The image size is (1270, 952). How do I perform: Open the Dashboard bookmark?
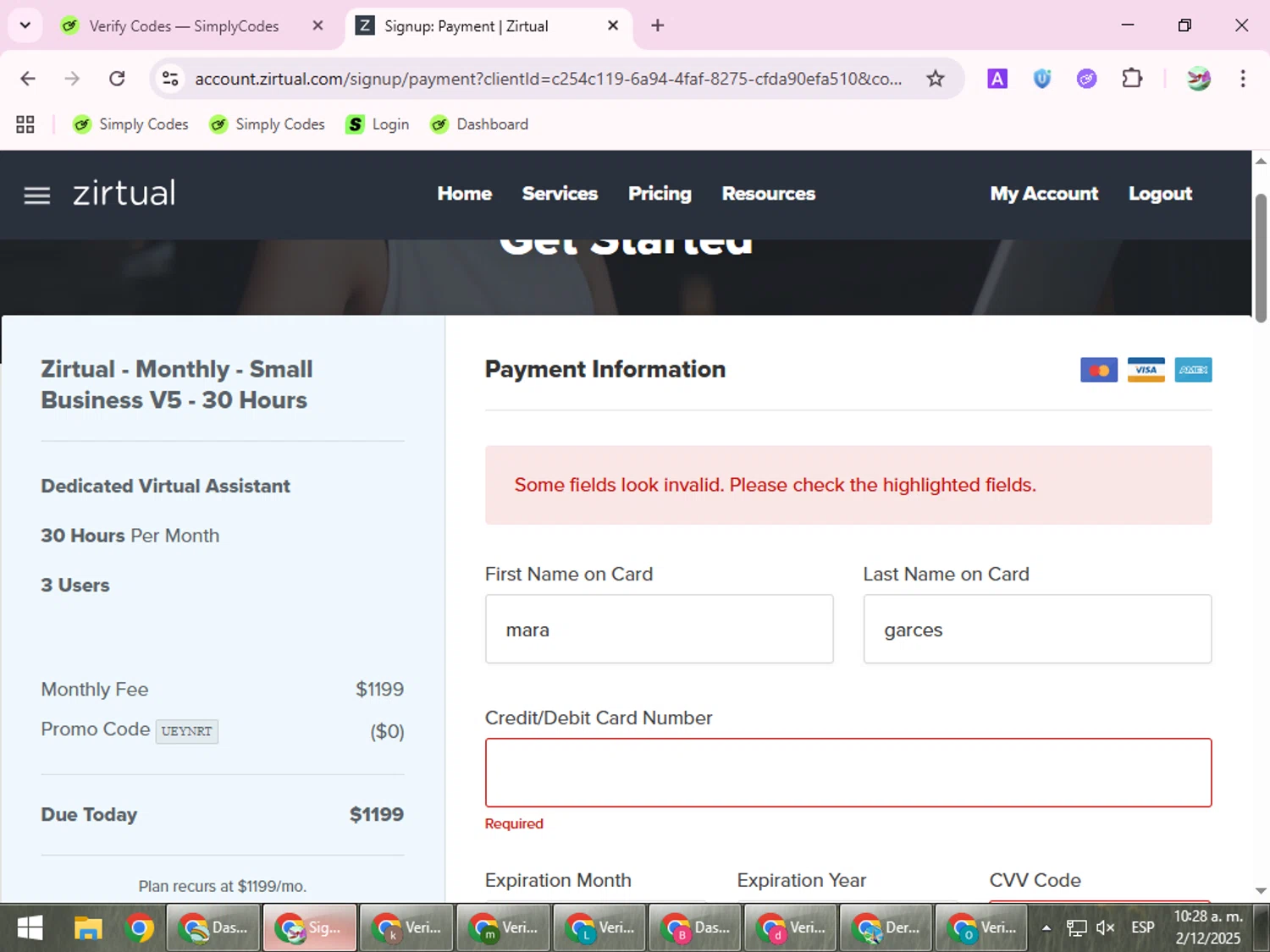[479, 124]
